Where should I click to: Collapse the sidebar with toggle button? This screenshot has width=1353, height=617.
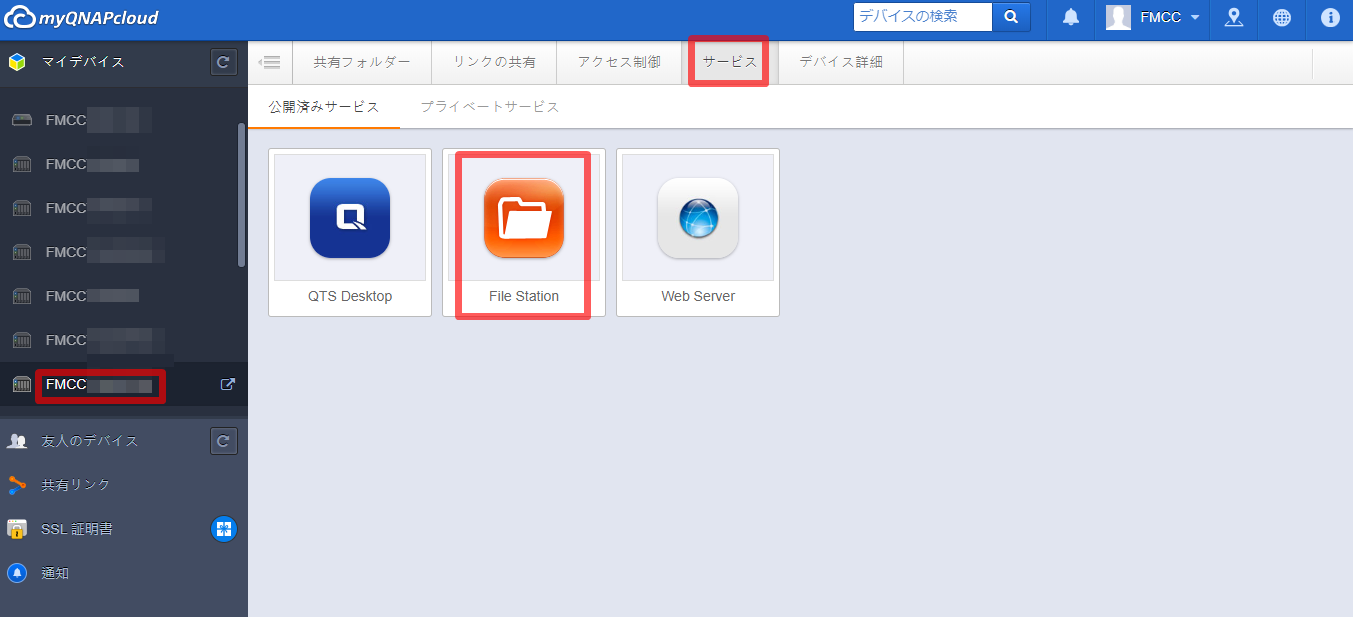[270, 62]
